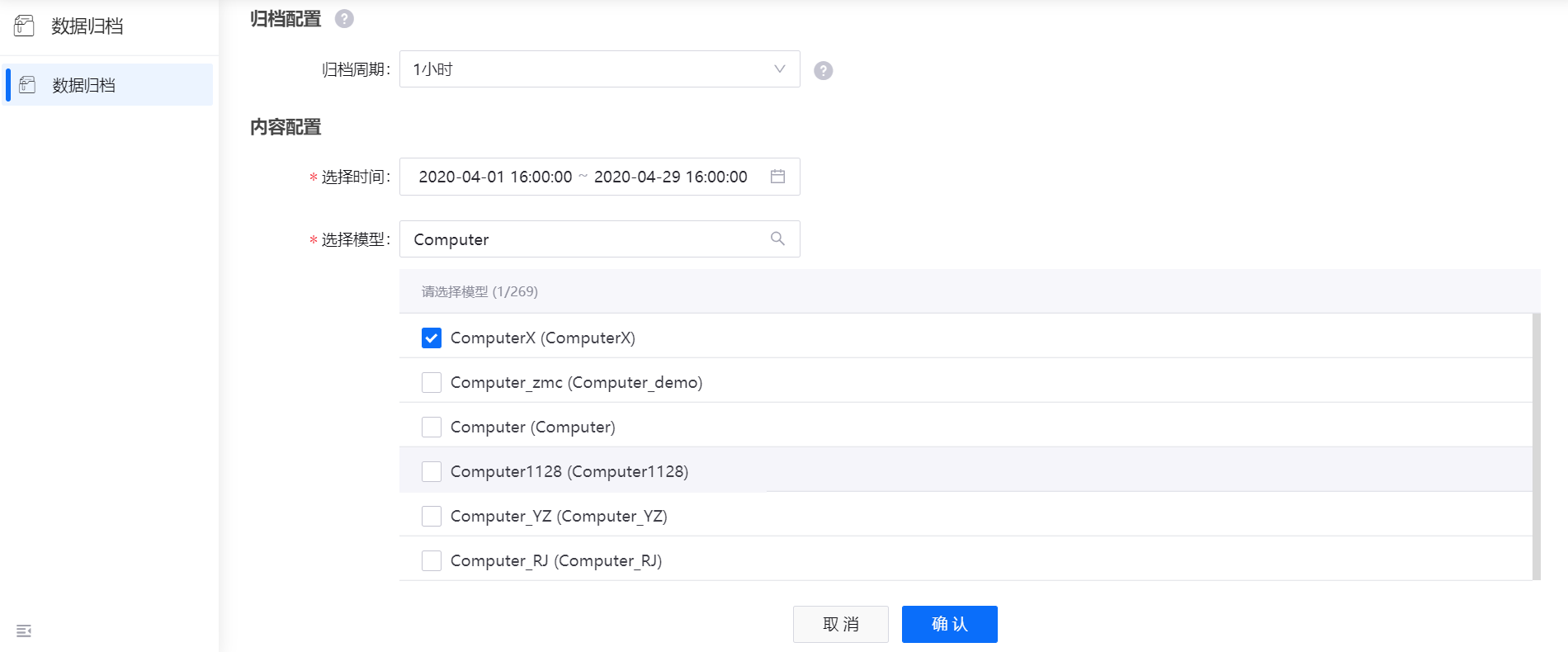1568x652 pixels.
Task: Click the start time 2020-04-01 16:00:00 field
Action: click(x=495, y=177)
